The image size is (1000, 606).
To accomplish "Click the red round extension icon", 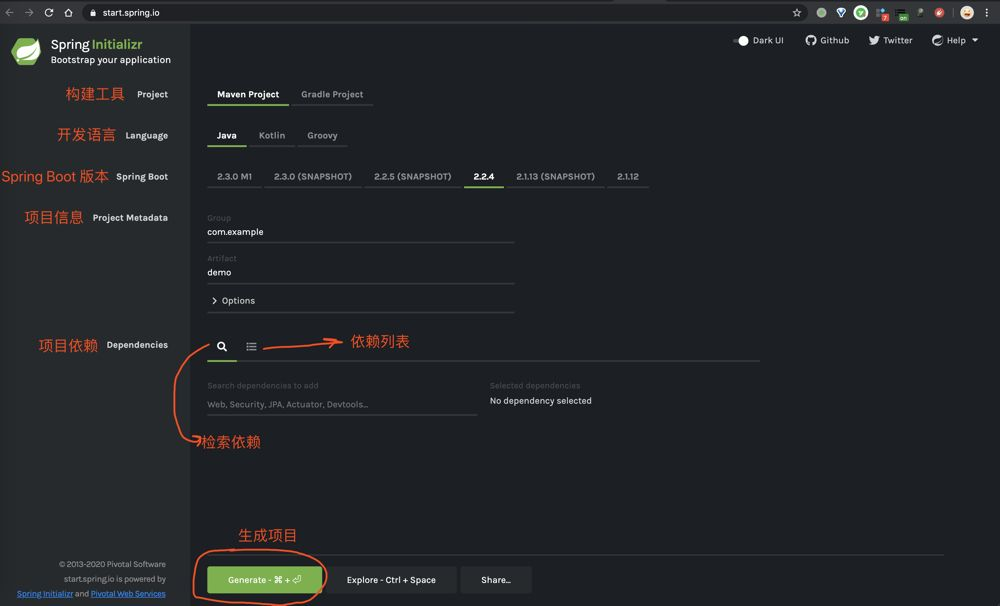I will (x=939, y=13).
